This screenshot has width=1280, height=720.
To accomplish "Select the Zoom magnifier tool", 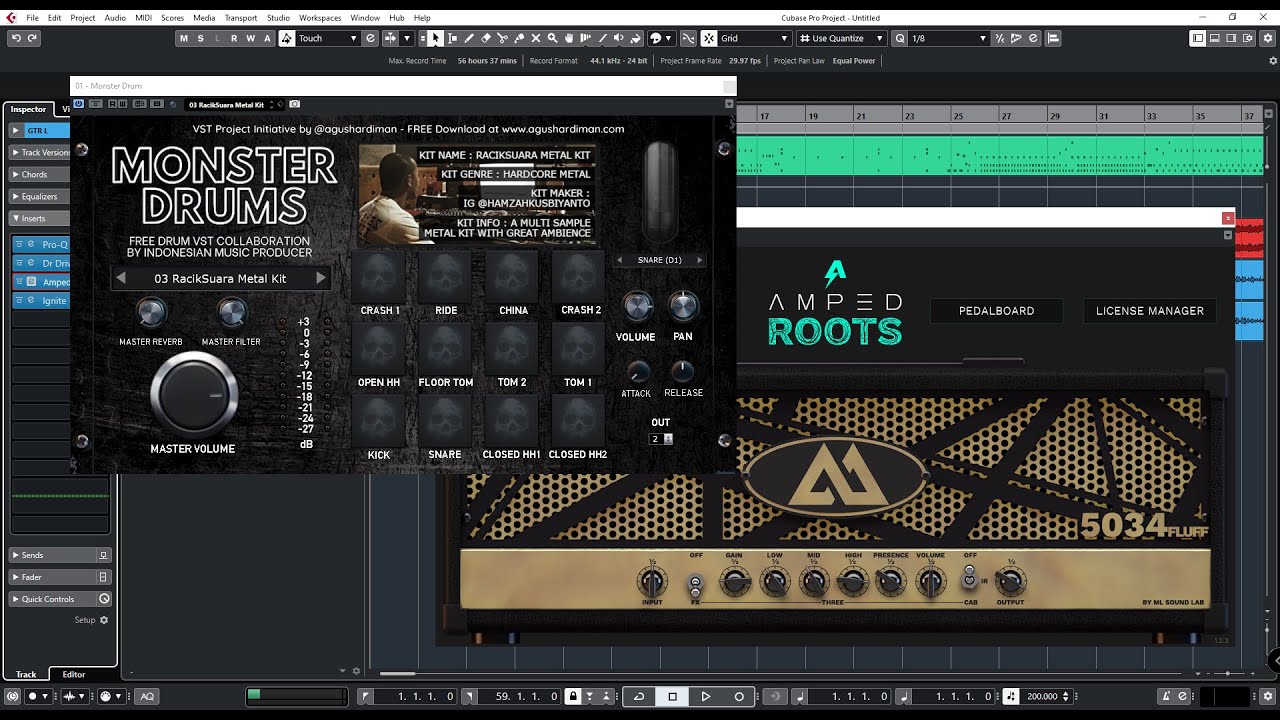I will [552, 38].
